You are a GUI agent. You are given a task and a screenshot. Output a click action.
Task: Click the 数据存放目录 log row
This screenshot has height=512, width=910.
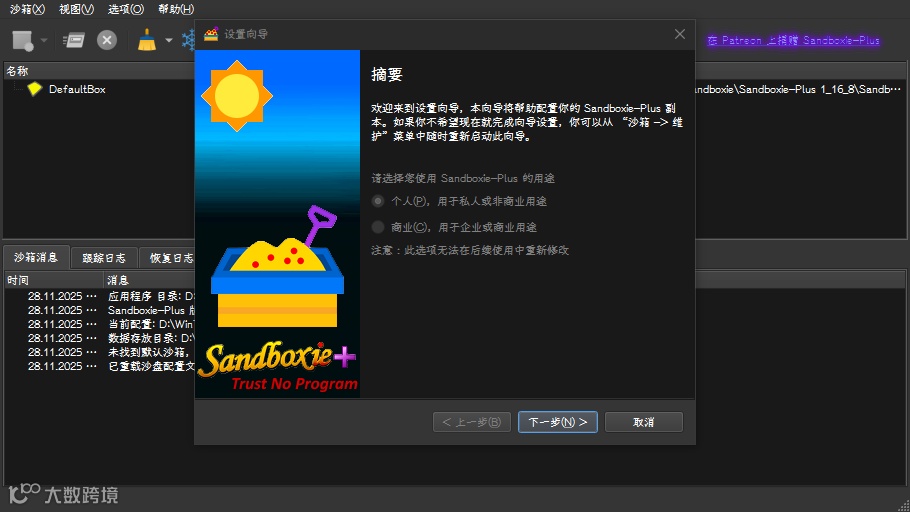pyautogui.click(x=99, y=338)
